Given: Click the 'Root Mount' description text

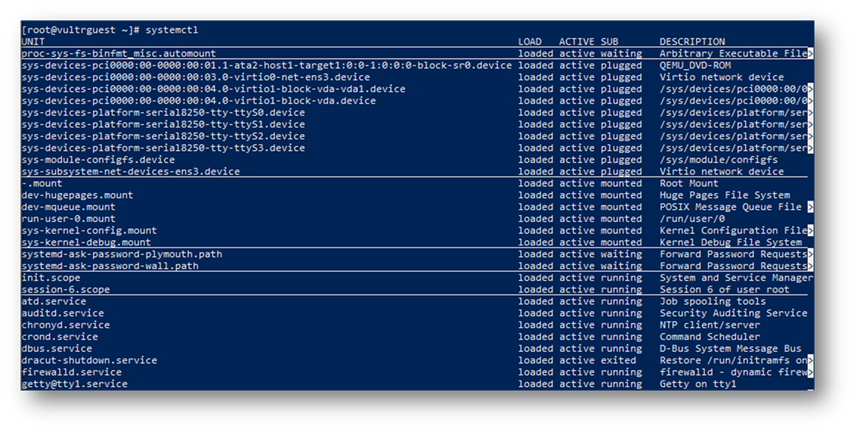Looking at the screenshot, I should click(689, 183).
